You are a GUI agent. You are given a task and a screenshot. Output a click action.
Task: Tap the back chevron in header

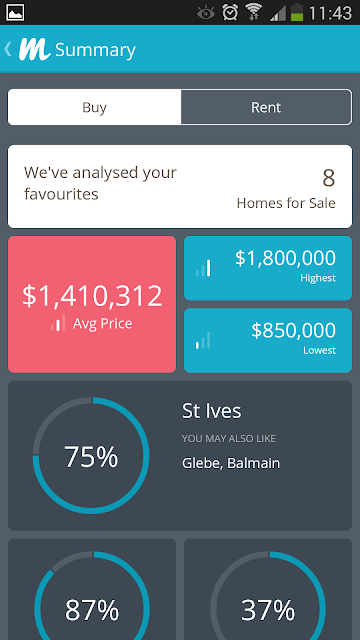point(8,49)
